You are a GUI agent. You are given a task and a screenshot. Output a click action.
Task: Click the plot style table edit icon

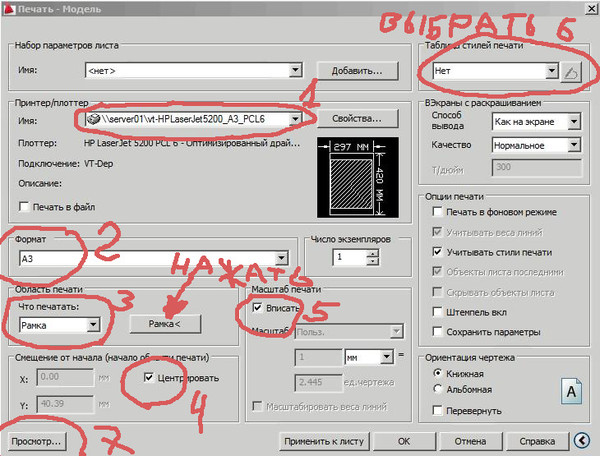pos(571,72)
